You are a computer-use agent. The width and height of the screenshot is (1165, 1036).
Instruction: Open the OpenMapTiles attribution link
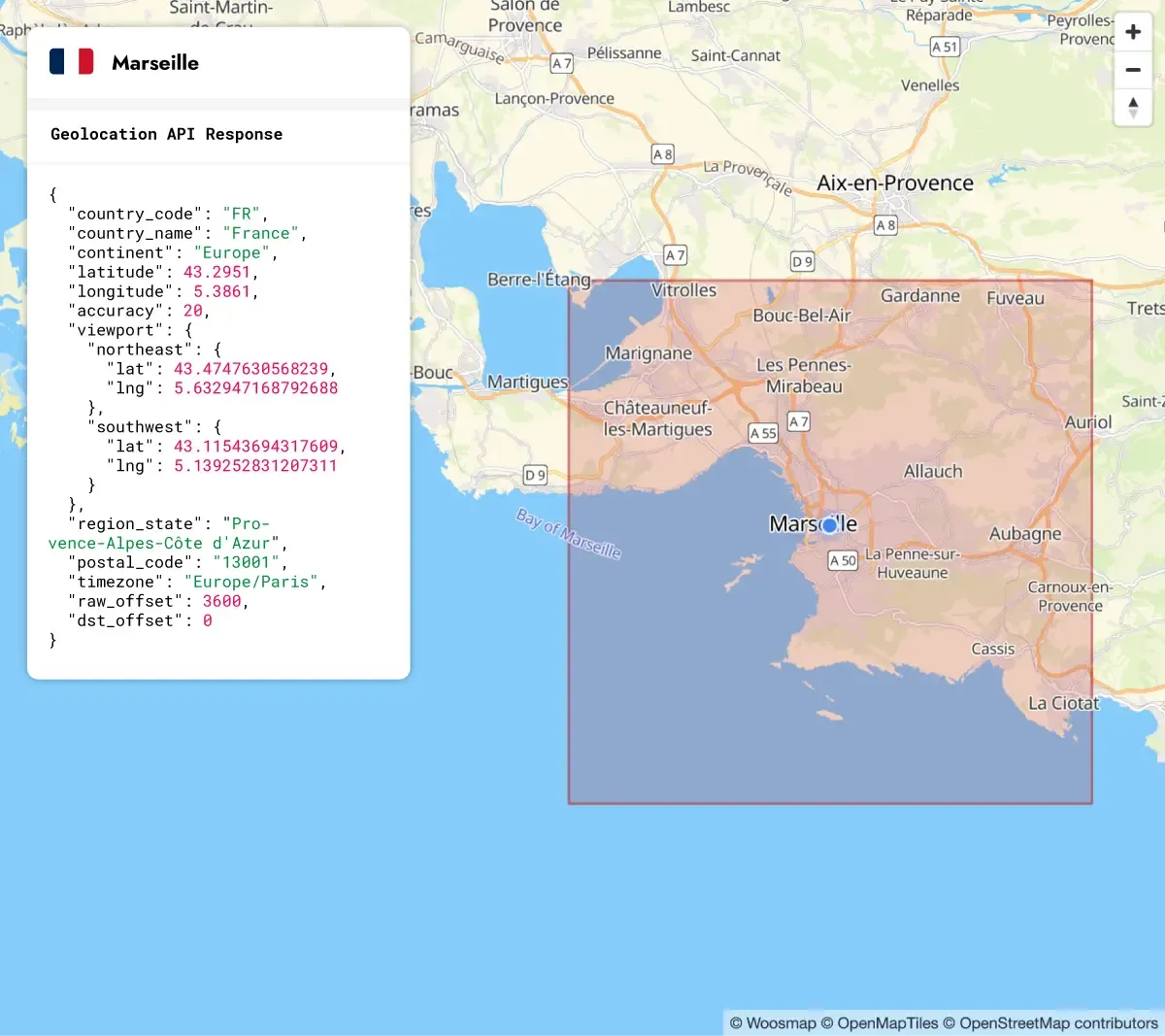[x=880, y=1023]
